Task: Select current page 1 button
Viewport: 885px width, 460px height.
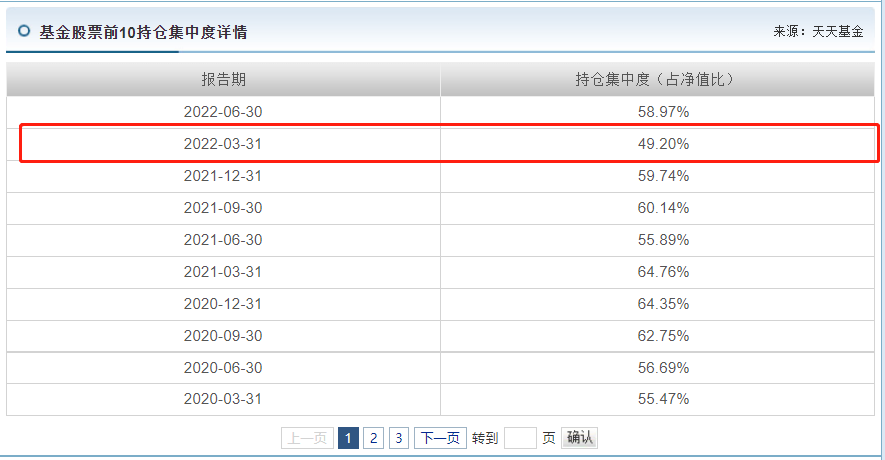Action: pos(348,438)
